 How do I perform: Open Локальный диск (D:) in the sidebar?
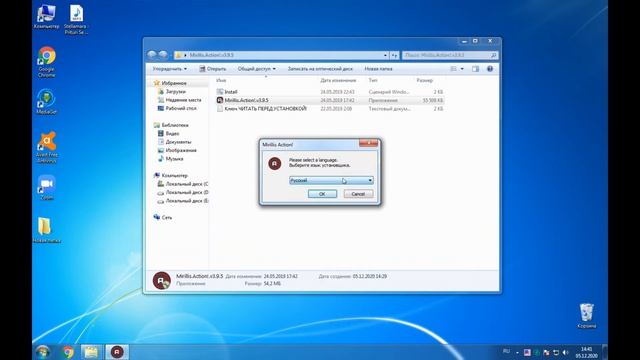coord(183,192)
